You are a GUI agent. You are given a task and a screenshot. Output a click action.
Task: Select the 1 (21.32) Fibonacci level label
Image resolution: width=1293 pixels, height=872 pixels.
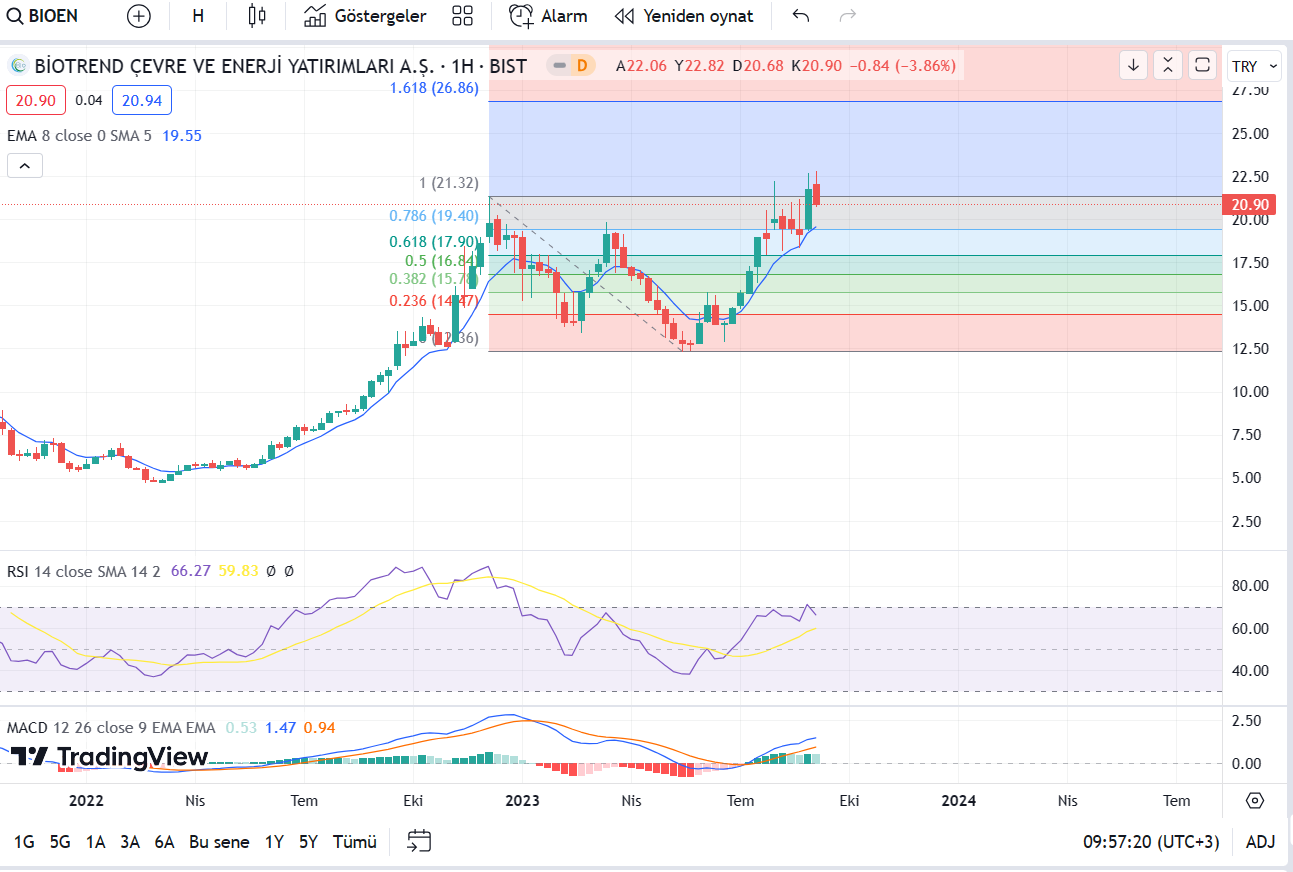[449, 183]
